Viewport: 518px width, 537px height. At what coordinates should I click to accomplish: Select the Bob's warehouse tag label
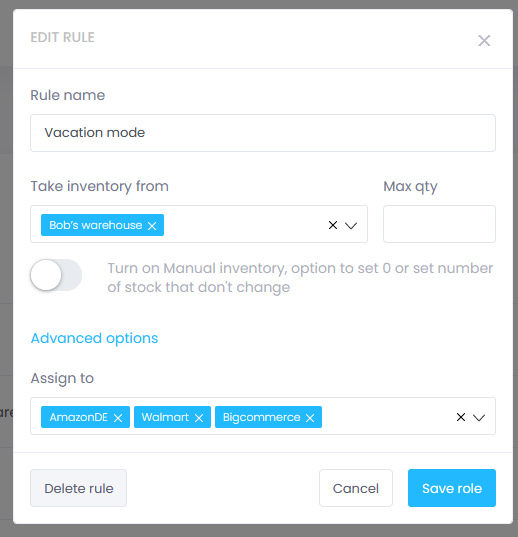[x=96, y=225]
